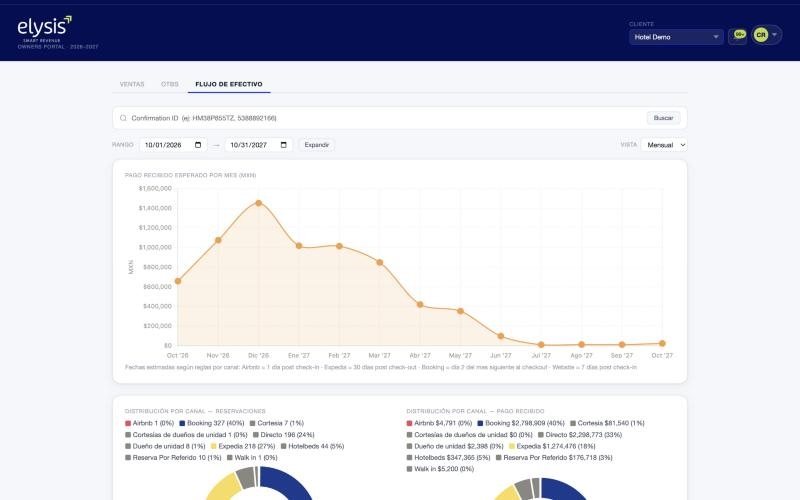The height and width of the screenshot is (500, 800).
Task: Click the Ago '27 data point on chart
Action: (x=582, y=344)
